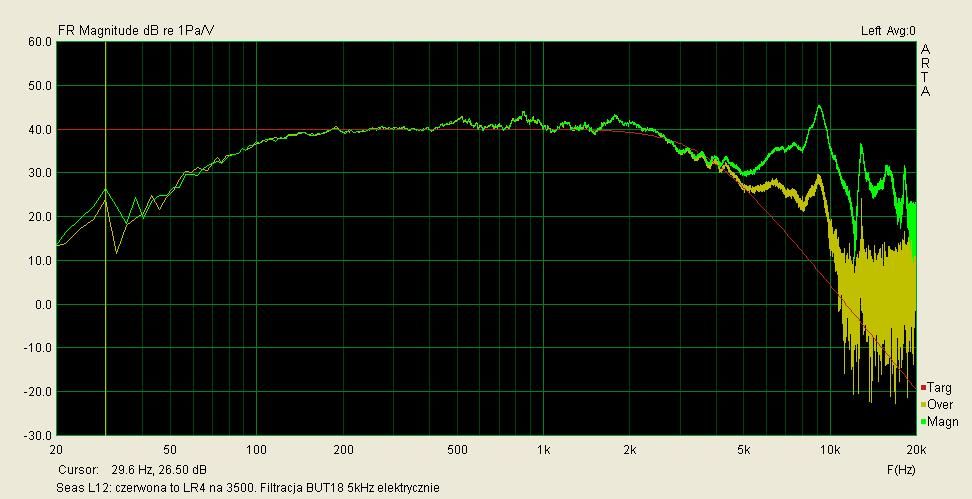
Task: Click the 'Cursor:' label
Action: point(78,469)
